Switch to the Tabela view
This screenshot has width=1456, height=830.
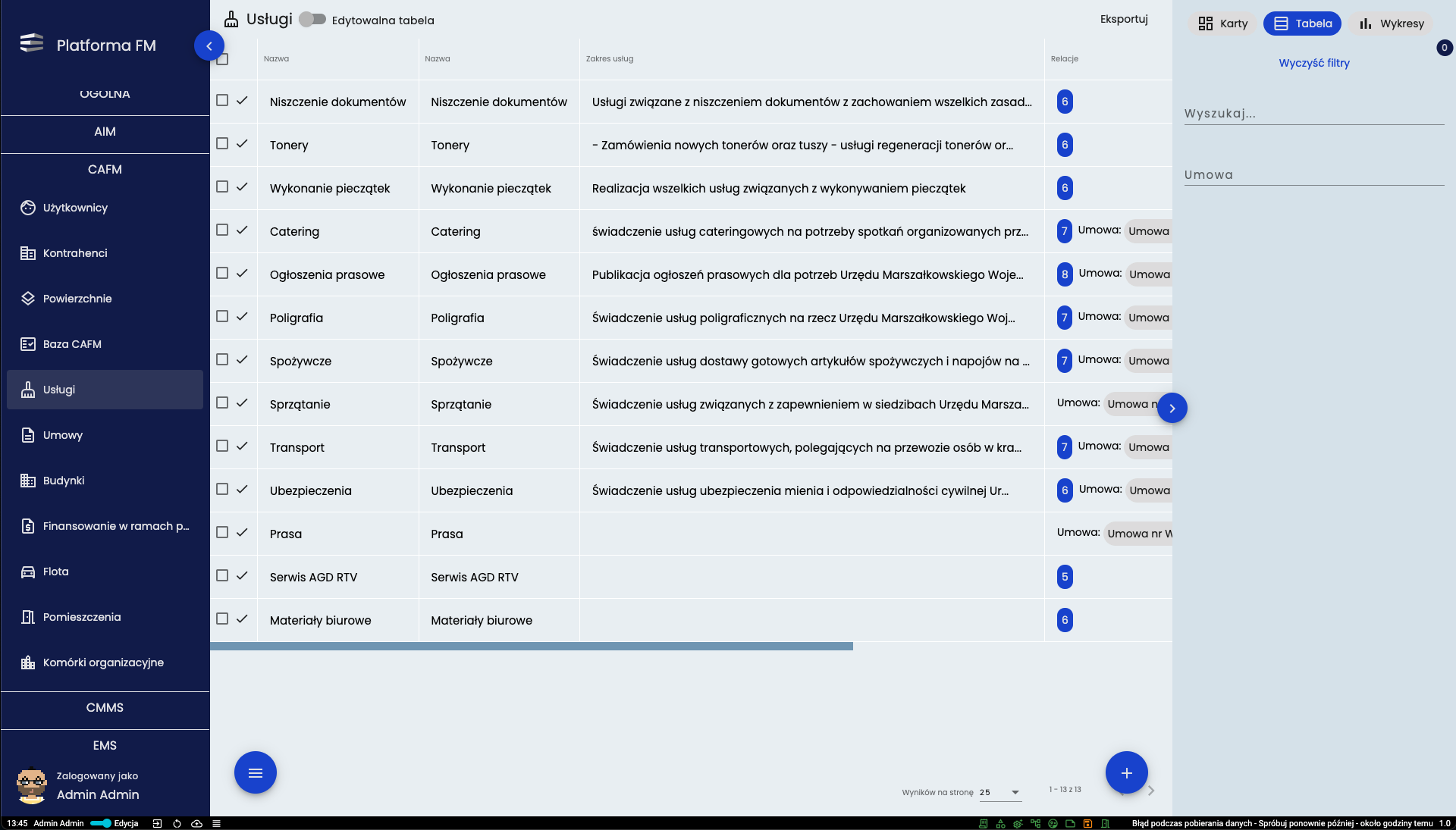click(x=1302, y=23)
